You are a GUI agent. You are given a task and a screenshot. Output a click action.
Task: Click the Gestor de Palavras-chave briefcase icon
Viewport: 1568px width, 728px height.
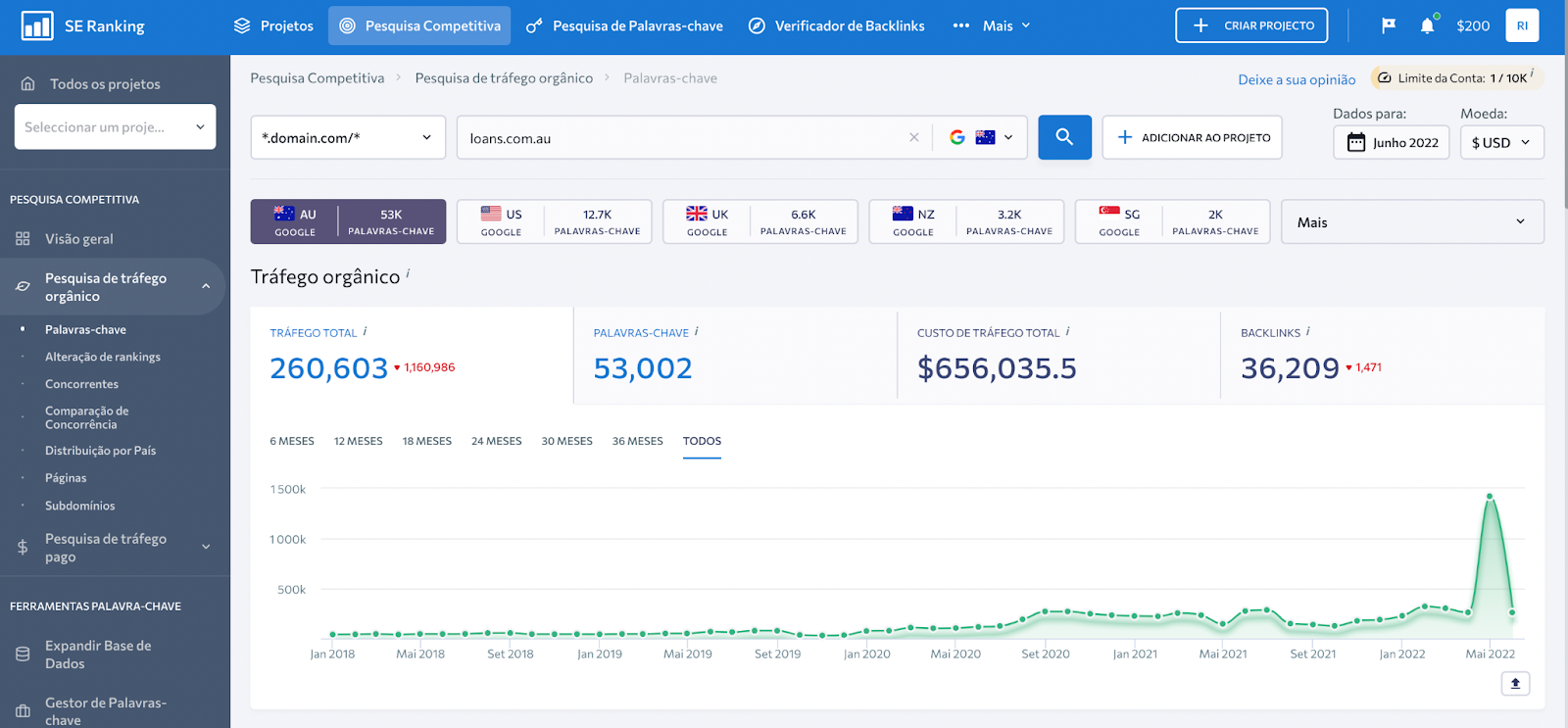coord(23,711)
